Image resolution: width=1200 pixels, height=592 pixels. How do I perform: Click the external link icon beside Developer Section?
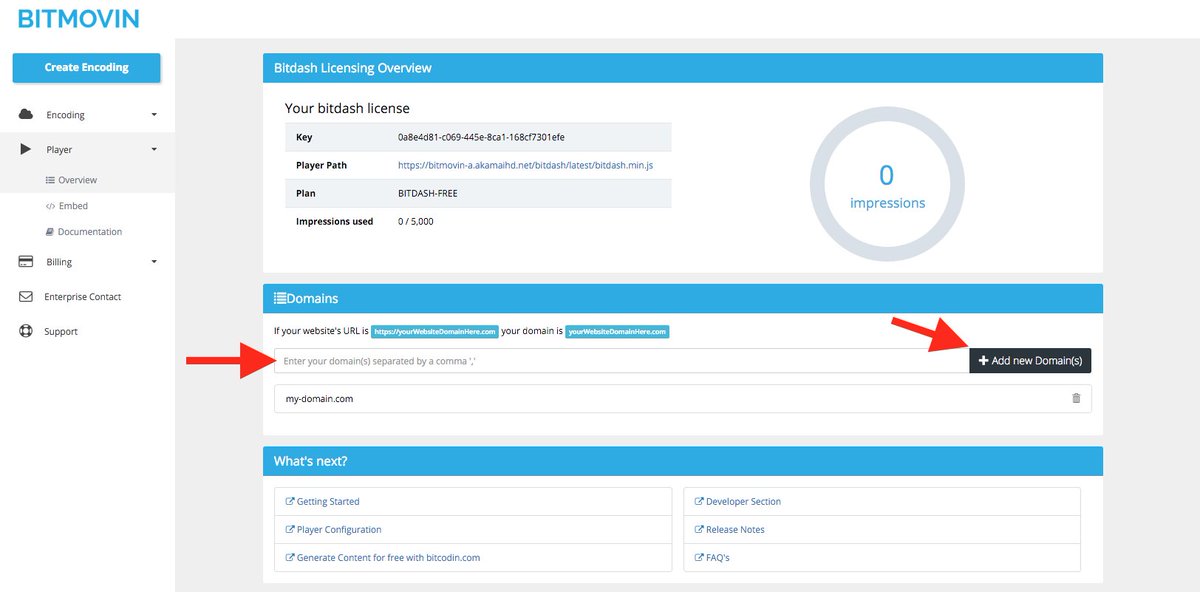[699, 502]
